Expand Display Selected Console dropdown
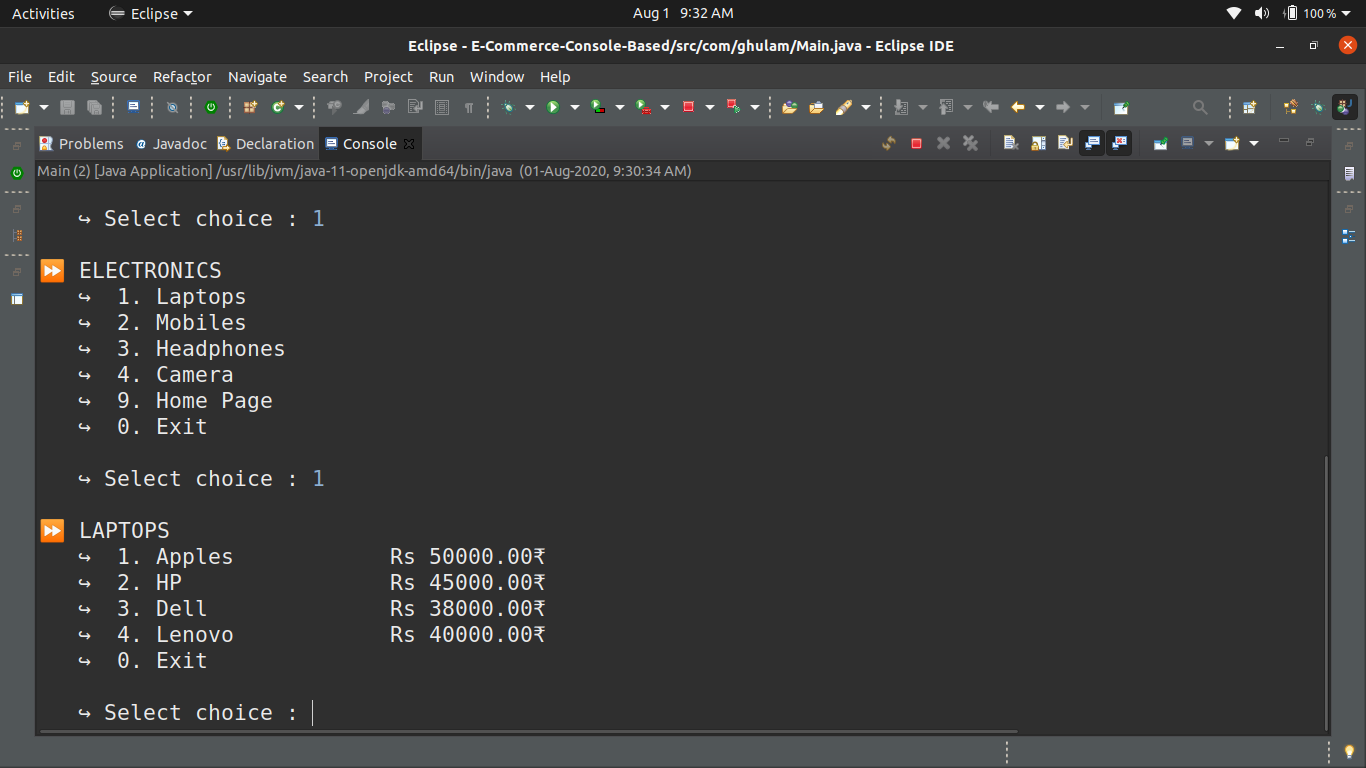This screenshot has width=1366, height=768. click(1208, 144)
